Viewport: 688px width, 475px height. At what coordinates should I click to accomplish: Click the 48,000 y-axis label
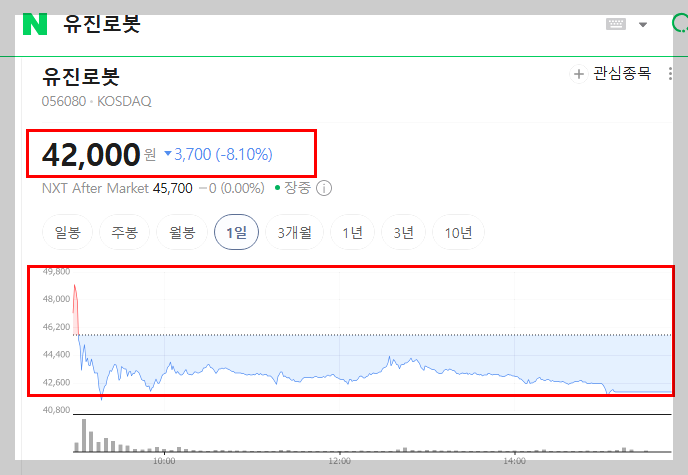[56, 299]
